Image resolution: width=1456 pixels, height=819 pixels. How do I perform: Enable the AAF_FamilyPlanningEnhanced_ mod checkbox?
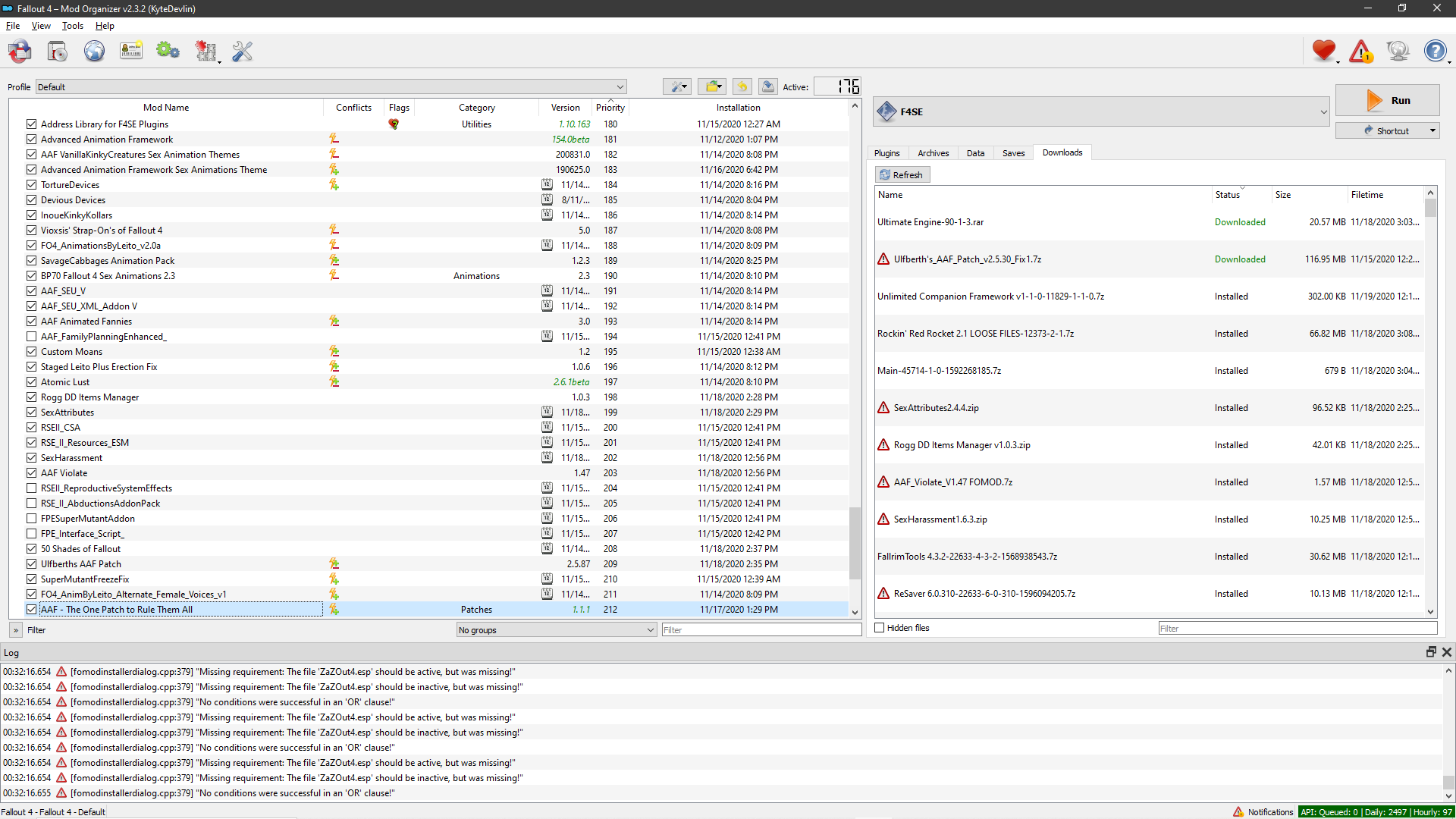[31, 337]
